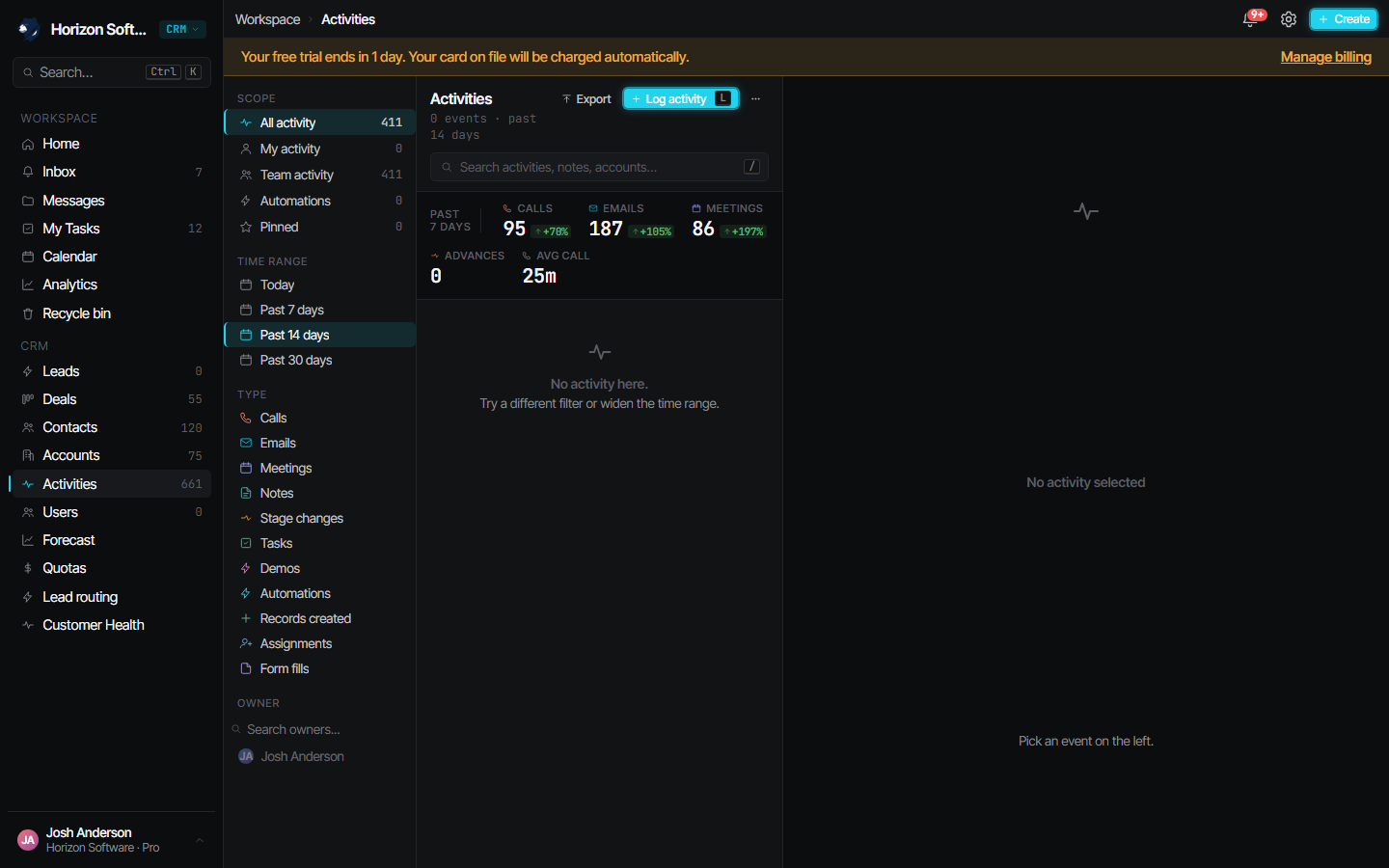The width and height of the screenshot is (1389, 868).
Task: Click the Log activity button
Action: click(681, 98)
